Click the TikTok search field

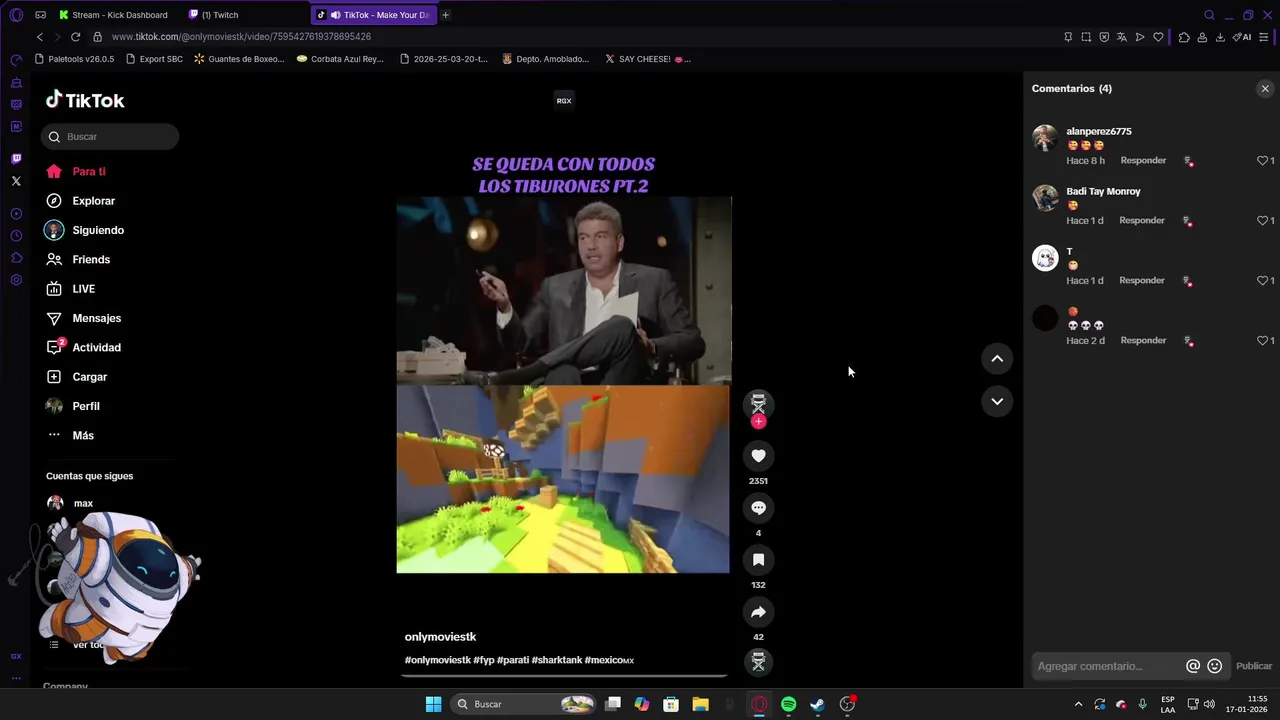point(110,137)
